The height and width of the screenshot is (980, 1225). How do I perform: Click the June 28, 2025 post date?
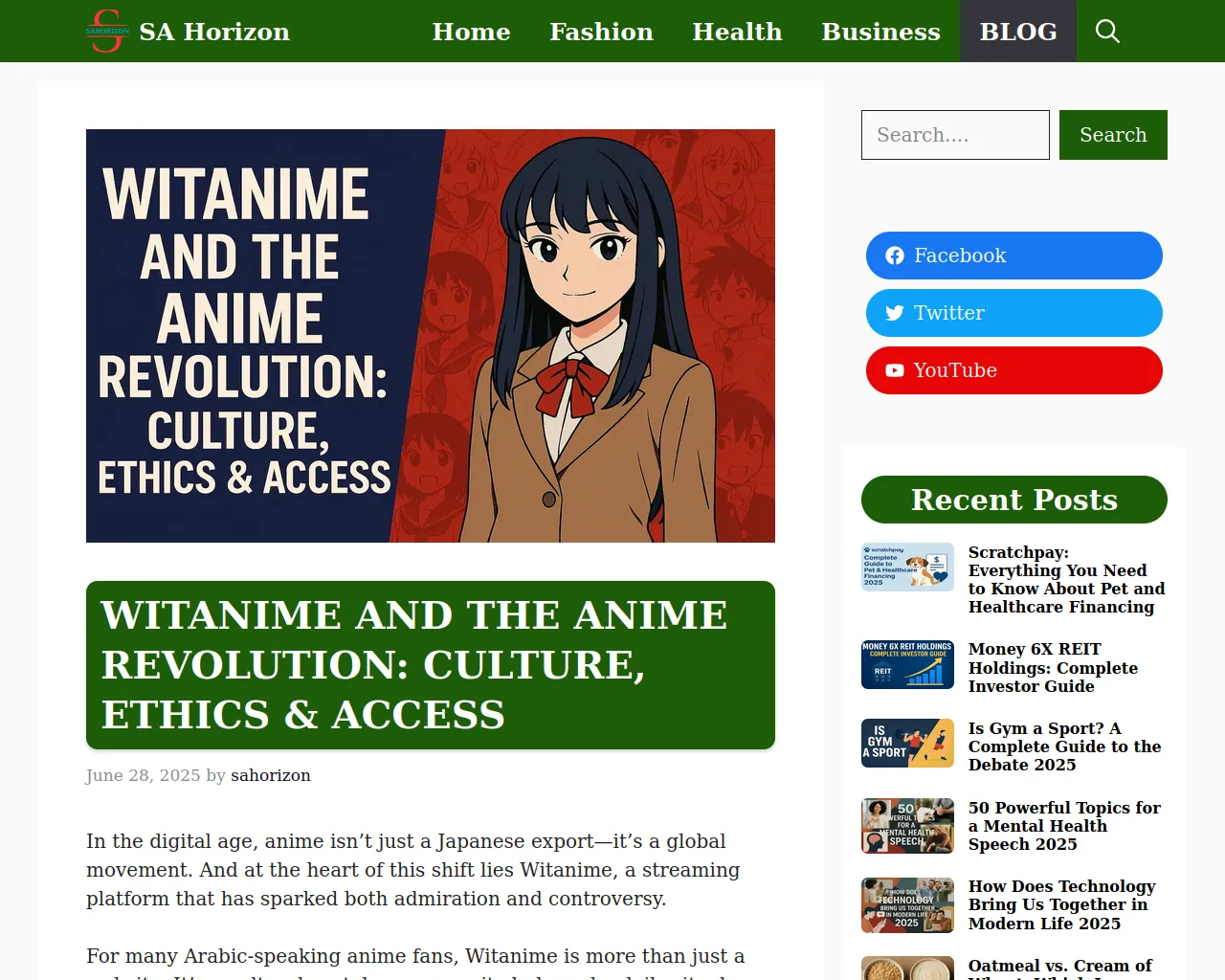tap(144, 775)
